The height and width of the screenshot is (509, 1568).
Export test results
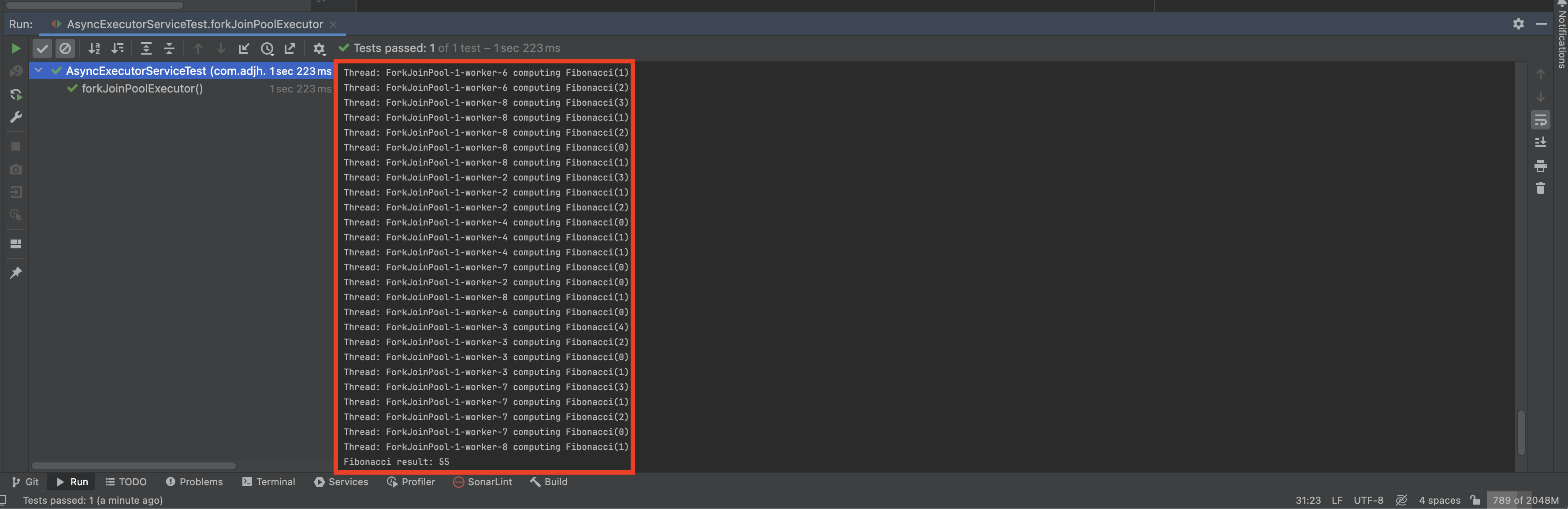click(290, 48)
